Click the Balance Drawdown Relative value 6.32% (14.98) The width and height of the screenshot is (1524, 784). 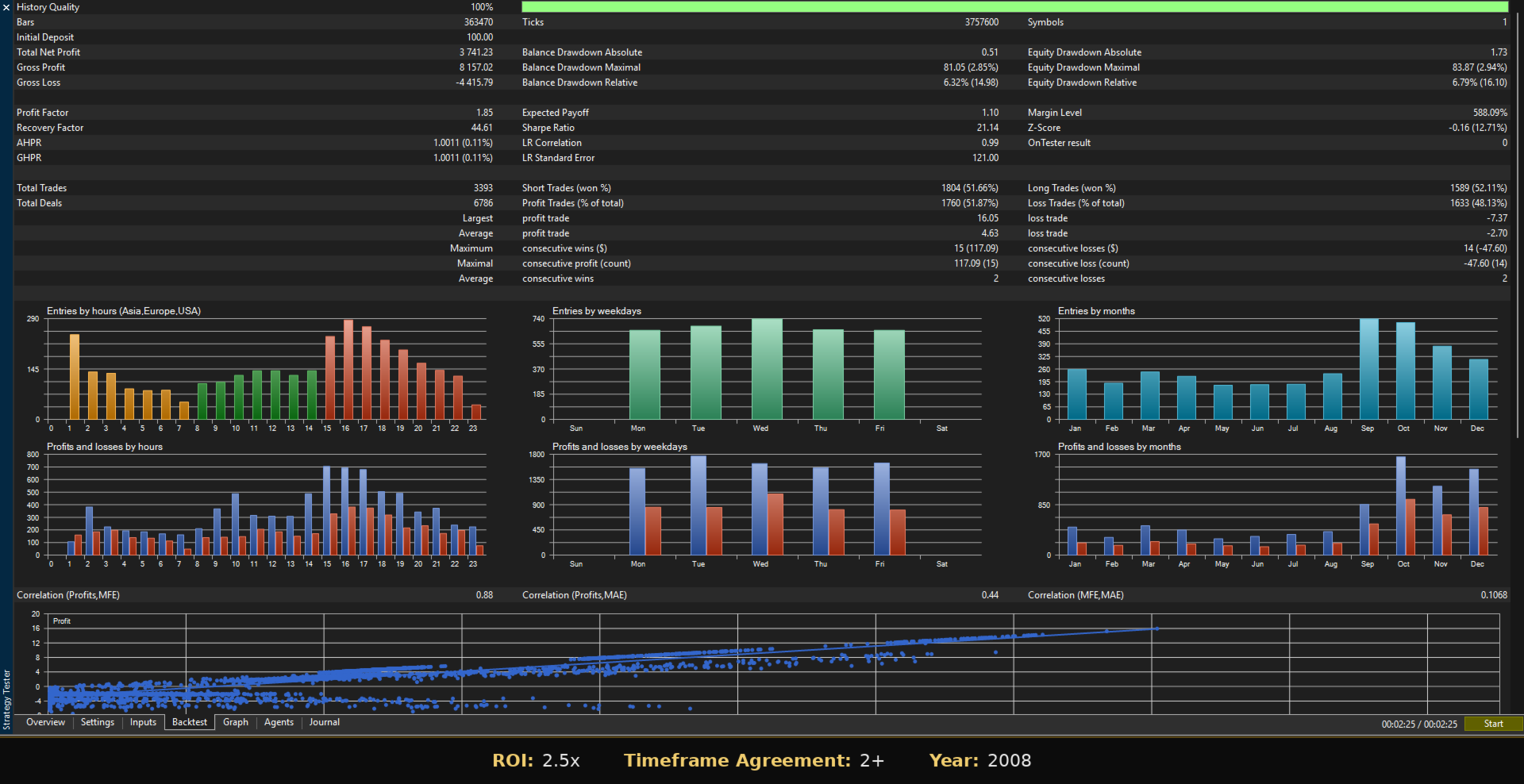tap(971, 83)
